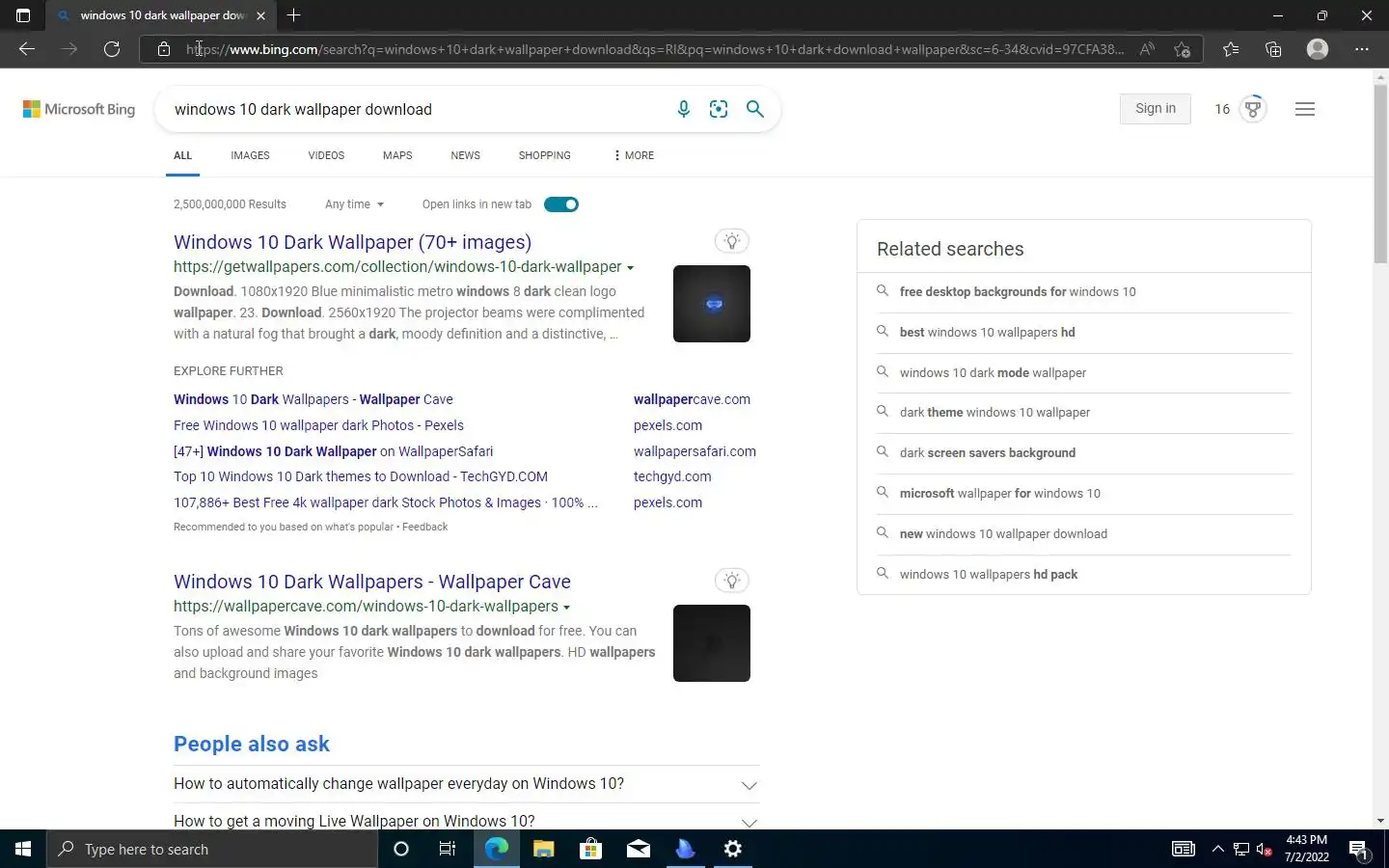Viewport: 1389px width, 868px height.
Task: Click the browser address bar URL
Action: pos(654,49)
